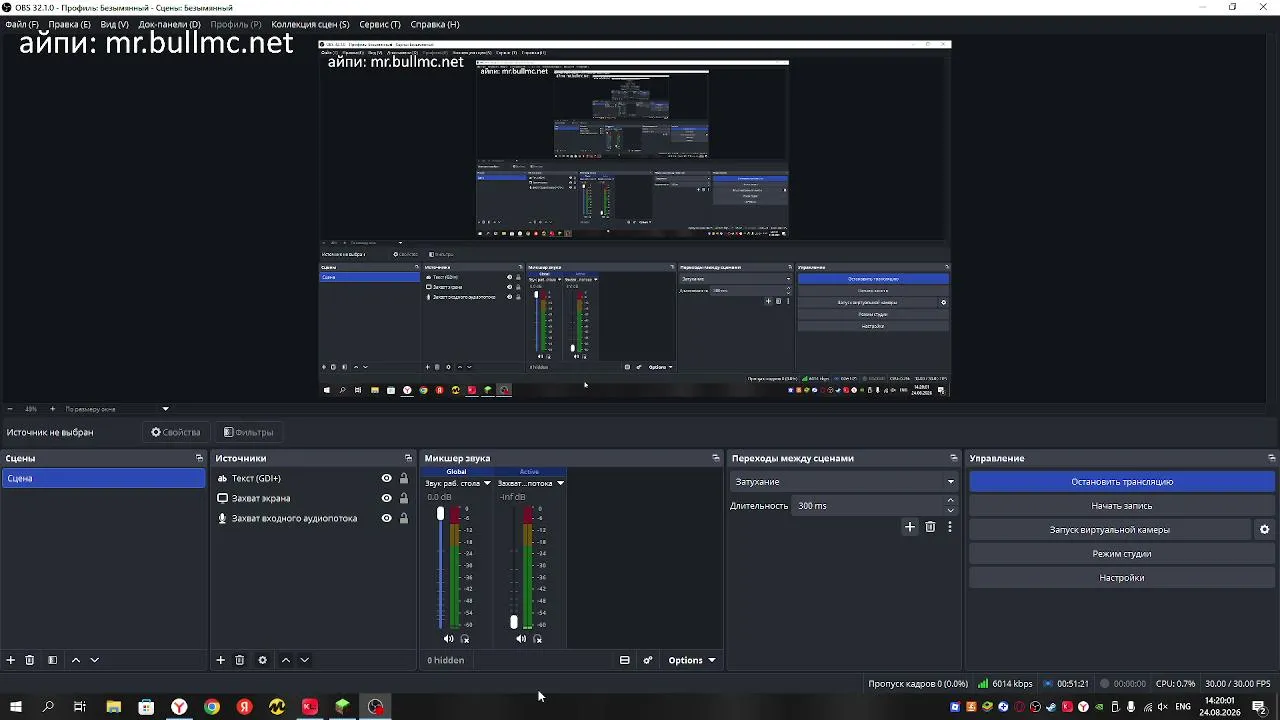This screenshot has width=1280, height=720.
Task: Open source Свойства button
Action: pos(176,432)
